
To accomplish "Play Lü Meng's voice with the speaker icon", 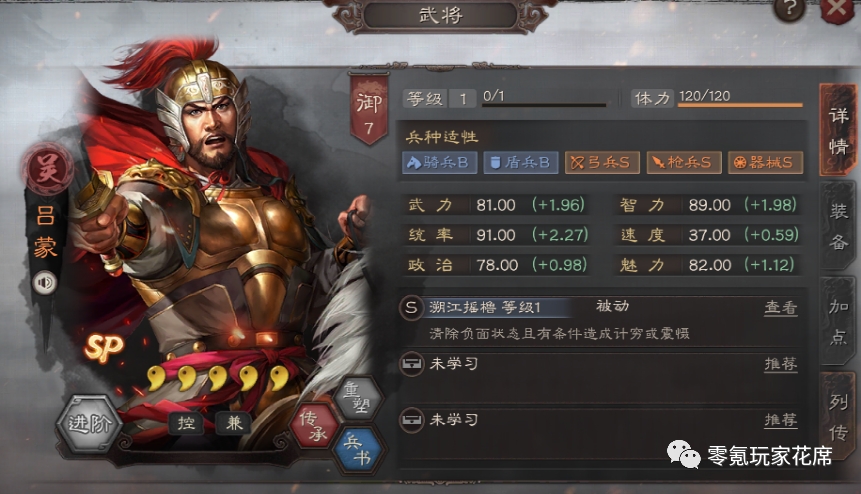I will 44,283.
